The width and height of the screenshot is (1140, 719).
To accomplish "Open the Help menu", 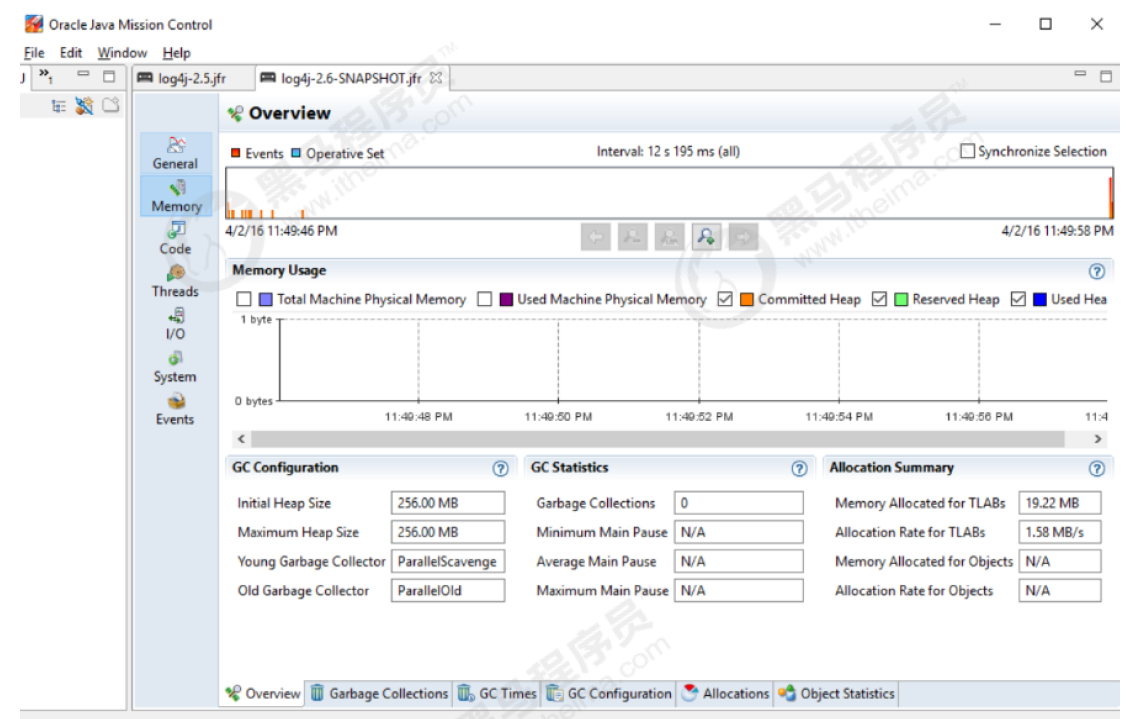I will click(x=176, y=53).
